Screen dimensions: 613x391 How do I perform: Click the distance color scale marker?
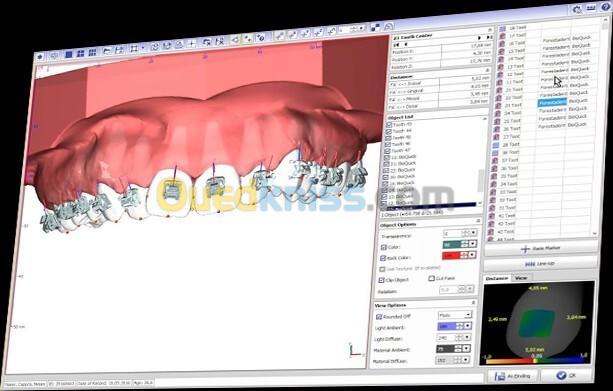(535, 361)
